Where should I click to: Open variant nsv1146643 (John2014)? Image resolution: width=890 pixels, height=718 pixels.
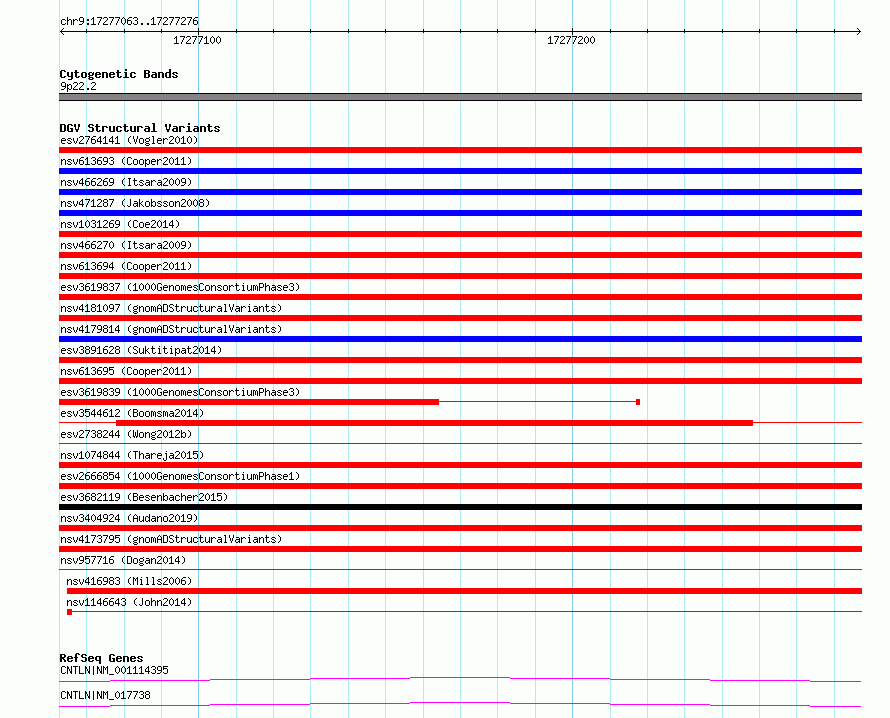tap(129, 602)
